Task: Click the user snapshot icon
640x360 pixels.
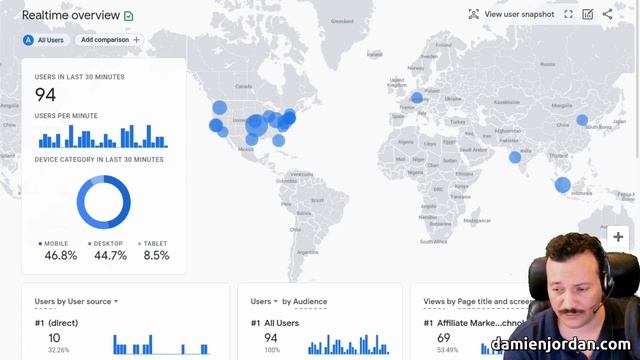Action: (x=473, y=14)
